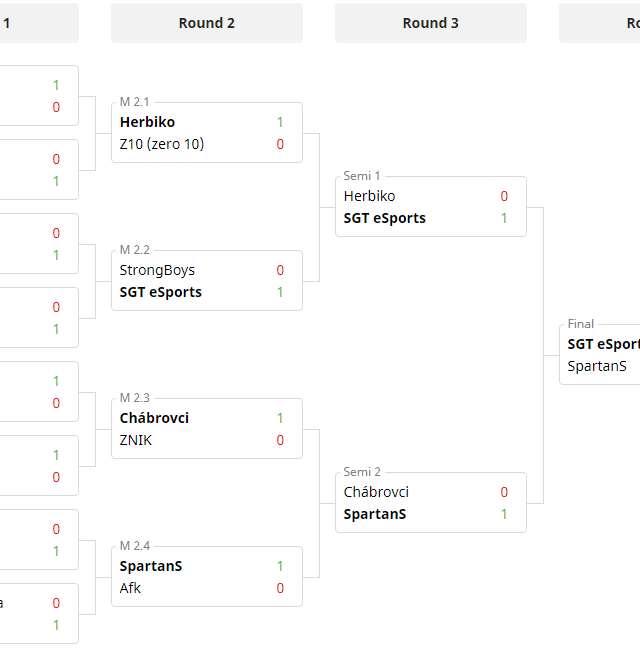
Task: Click the Final match label
Action: [x=581, y=324]
